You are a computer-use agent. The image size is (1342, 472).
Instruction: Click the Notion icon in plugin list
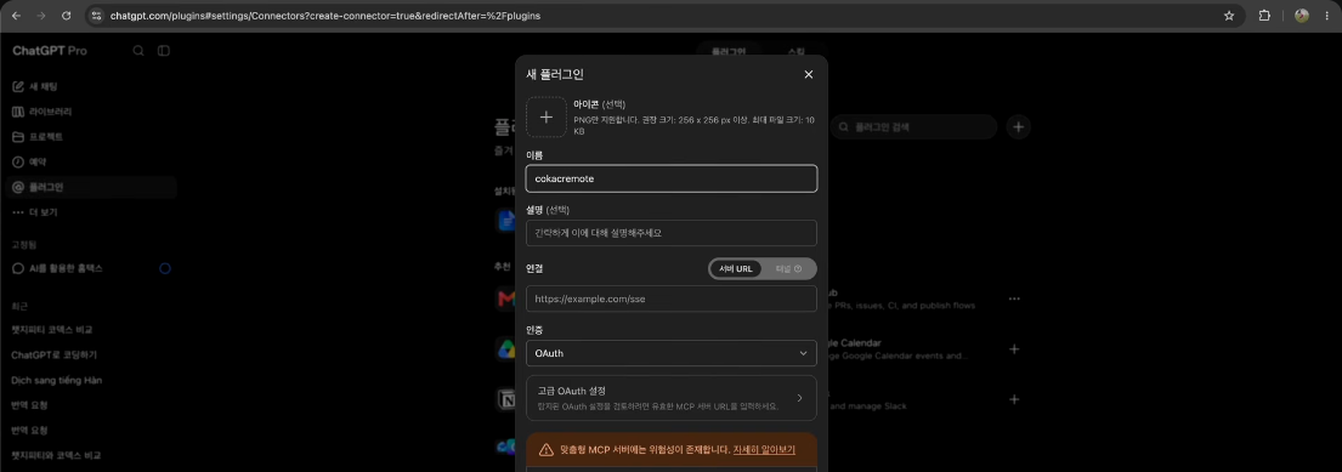tap(507, 399)
